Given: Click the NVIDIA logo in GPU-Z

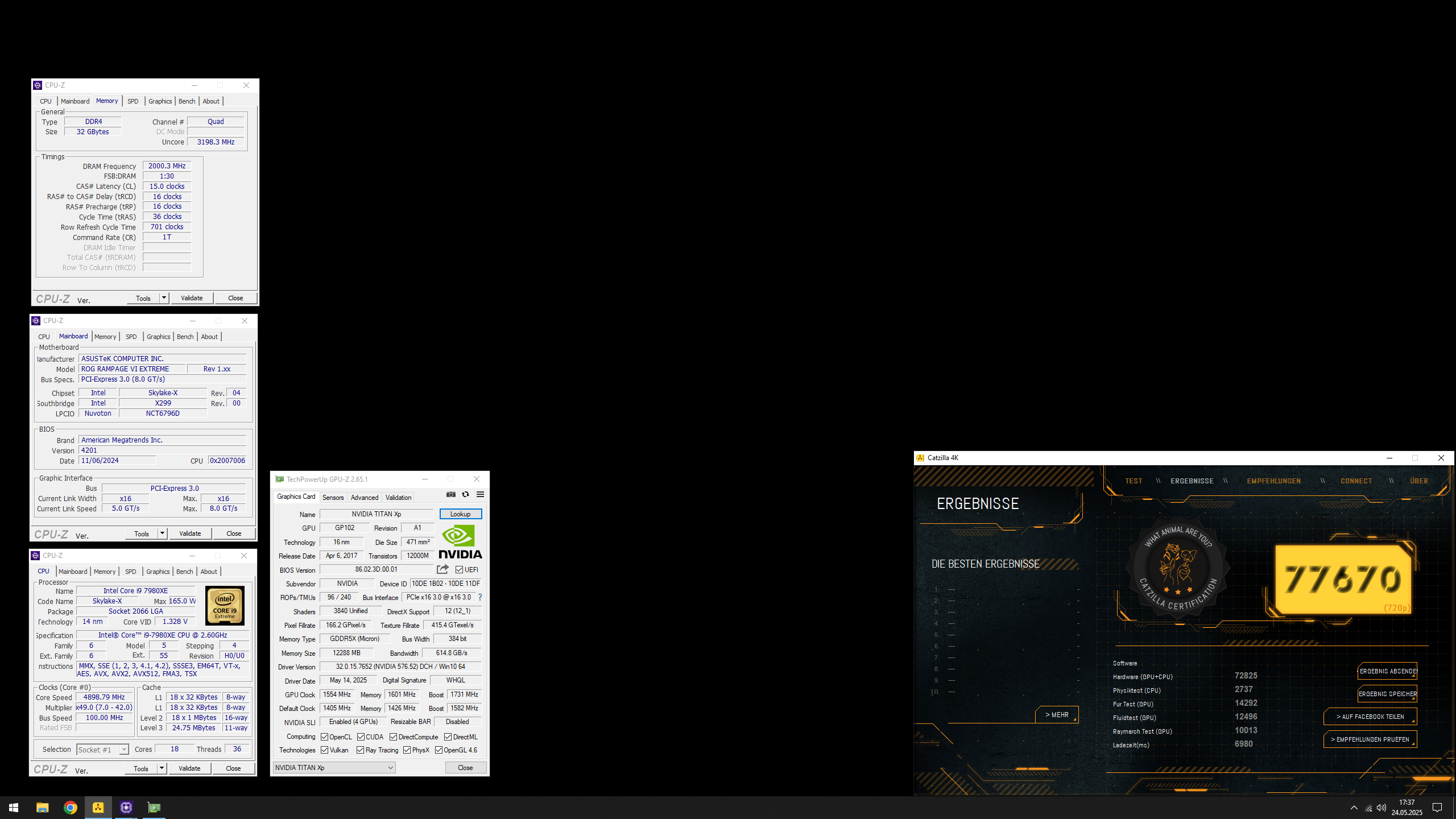Looking at the screenshot, I should click(460, 541).
